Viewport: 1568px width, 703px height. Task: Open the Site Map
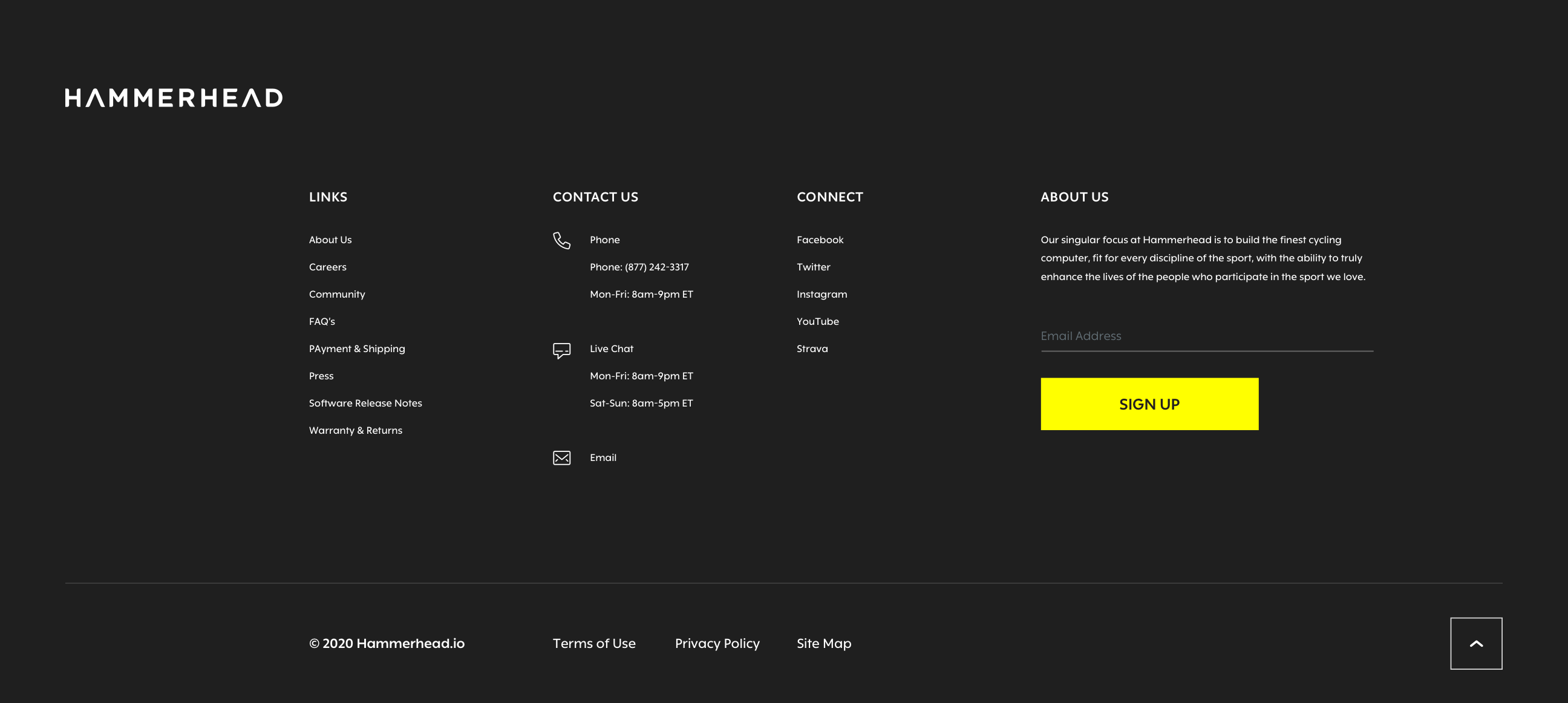click(x=823, y=643)
